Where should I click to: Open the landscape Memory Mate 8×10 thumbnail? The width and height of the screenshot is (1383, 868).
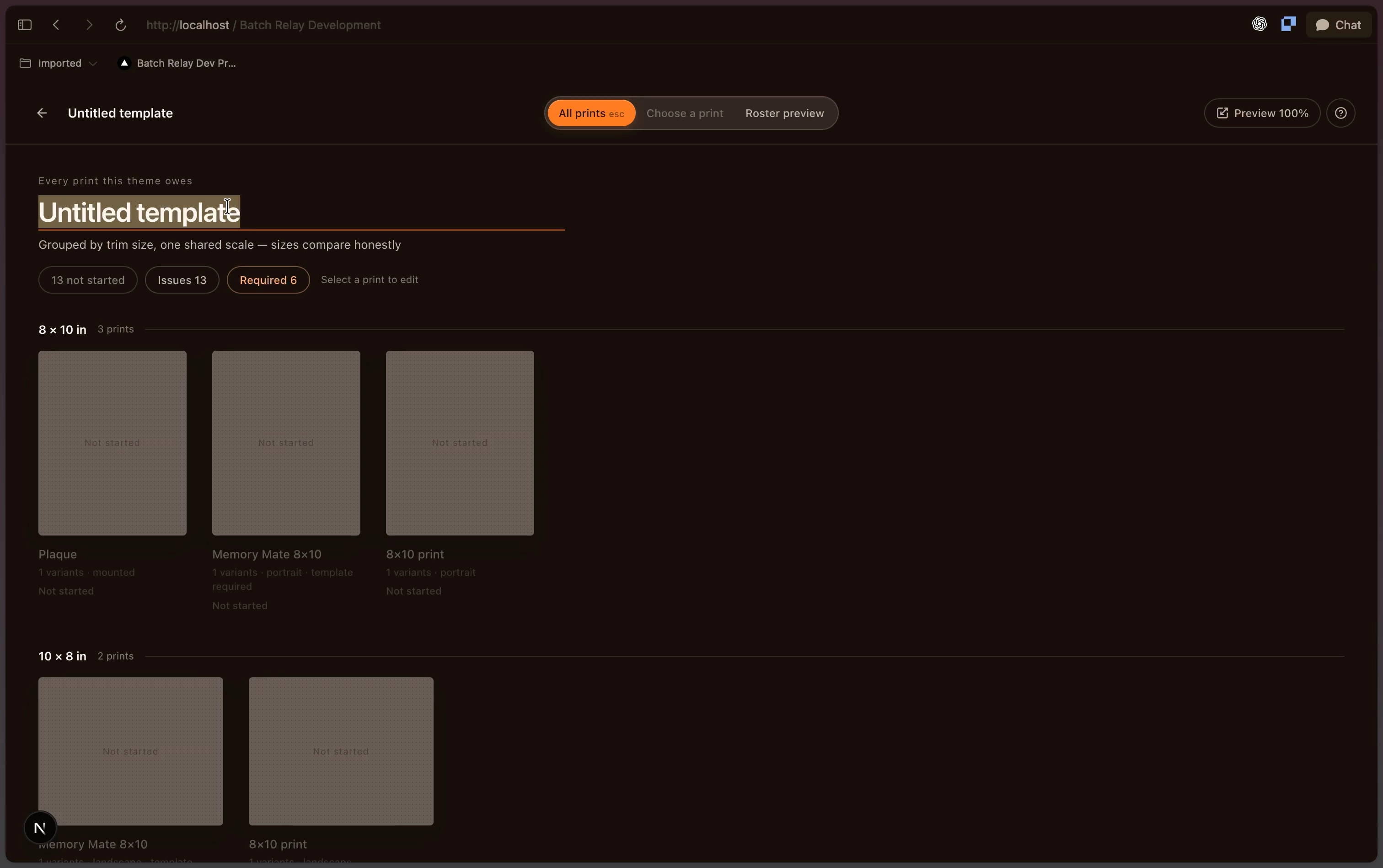click(131, 751)
